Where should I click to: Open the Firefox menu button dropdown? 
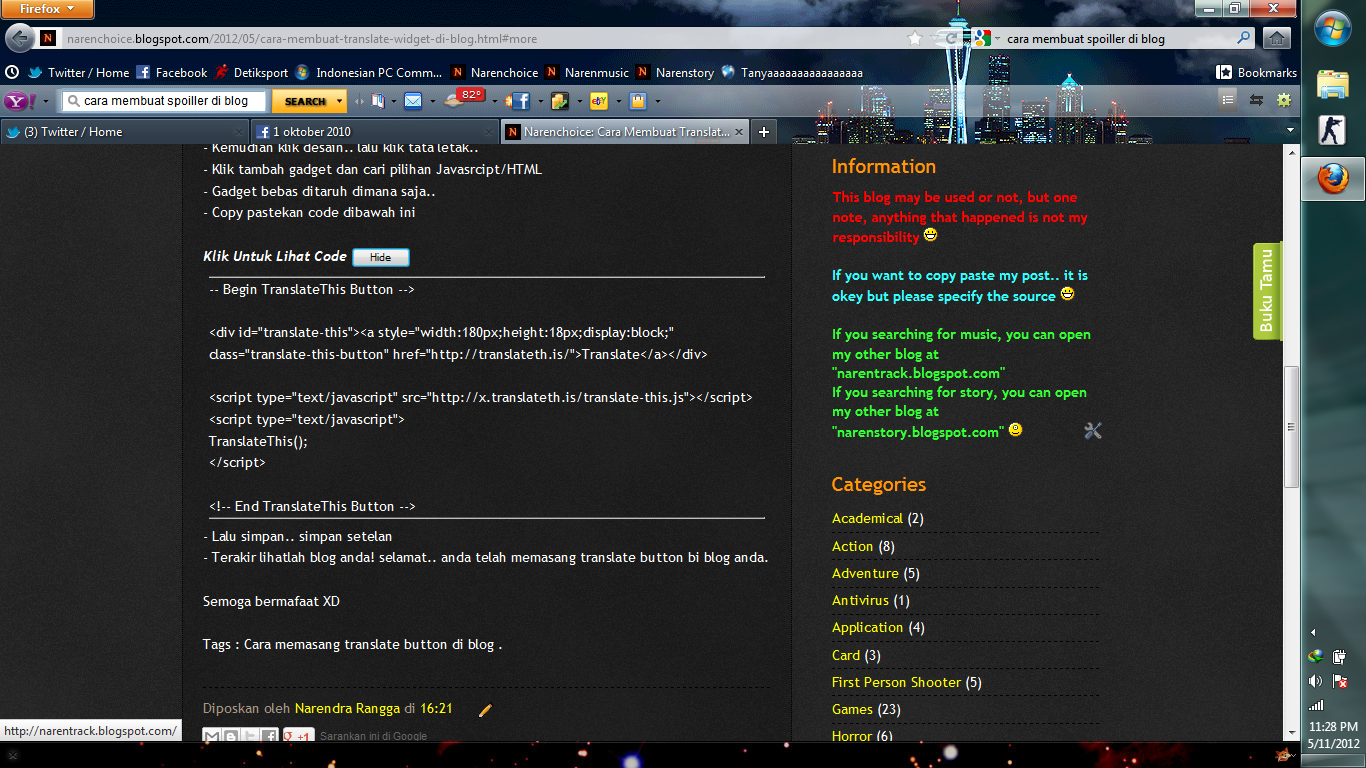click(x=48, y=9)
